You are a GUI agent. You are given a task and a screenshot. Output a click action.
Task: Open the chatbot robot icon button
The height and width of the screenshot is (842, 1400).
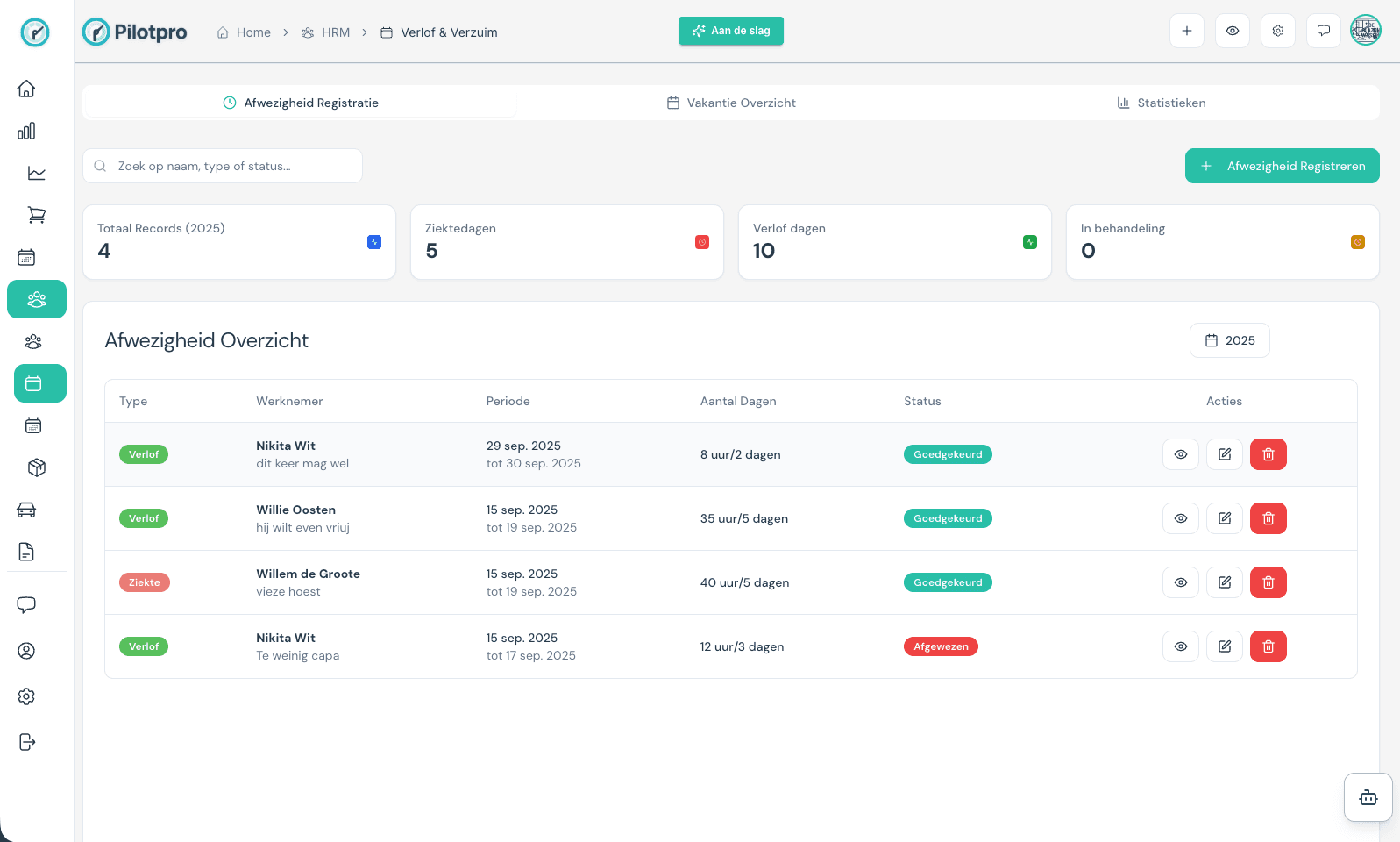tap(1368, 797)
